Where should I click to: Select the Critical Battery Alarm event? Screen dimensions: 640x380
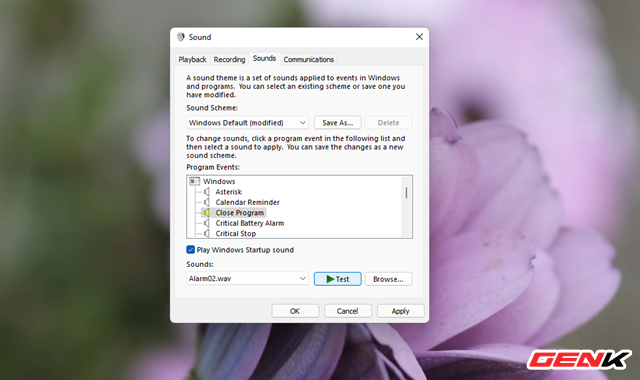tap(250, 223)
